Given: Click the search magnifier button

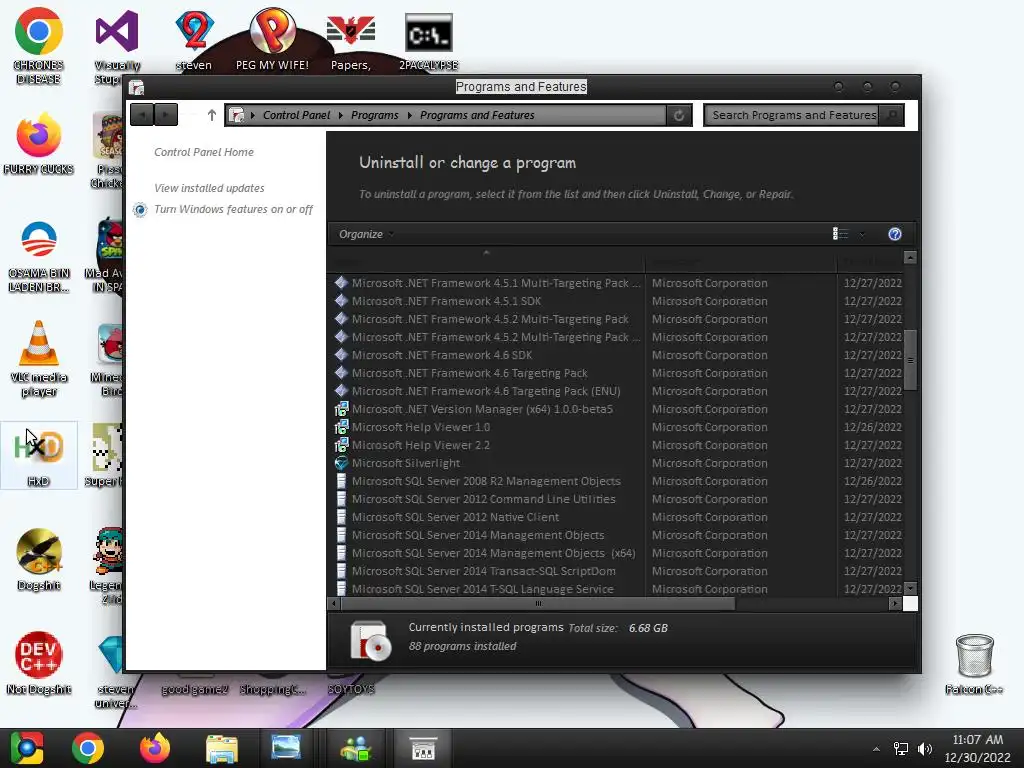Looking at the screenshot, I should pyautogui.click(x=891, y=115).
